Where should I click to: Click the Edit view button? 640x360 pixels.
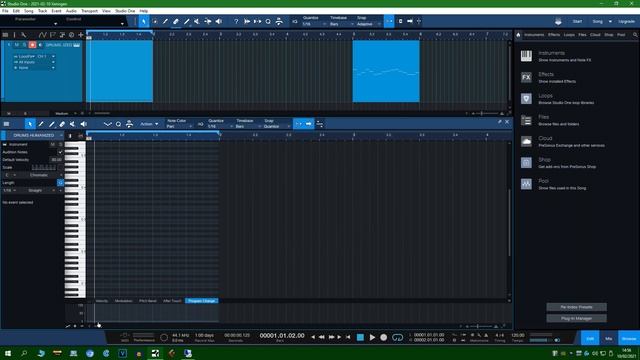(590, 338)
